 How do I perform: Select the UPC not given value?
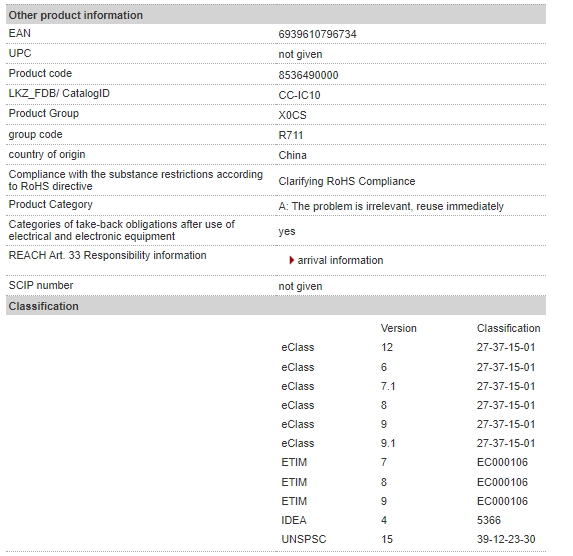[300, 54]
